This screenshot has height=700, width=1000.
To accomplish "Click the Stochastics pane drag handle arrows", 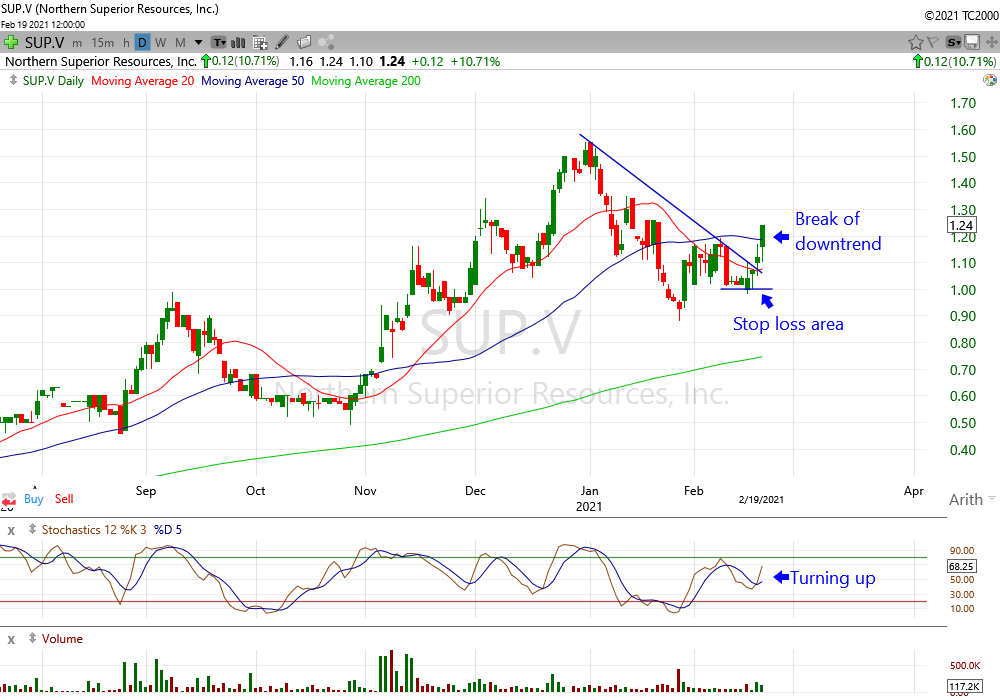I will tap(32, 529).
